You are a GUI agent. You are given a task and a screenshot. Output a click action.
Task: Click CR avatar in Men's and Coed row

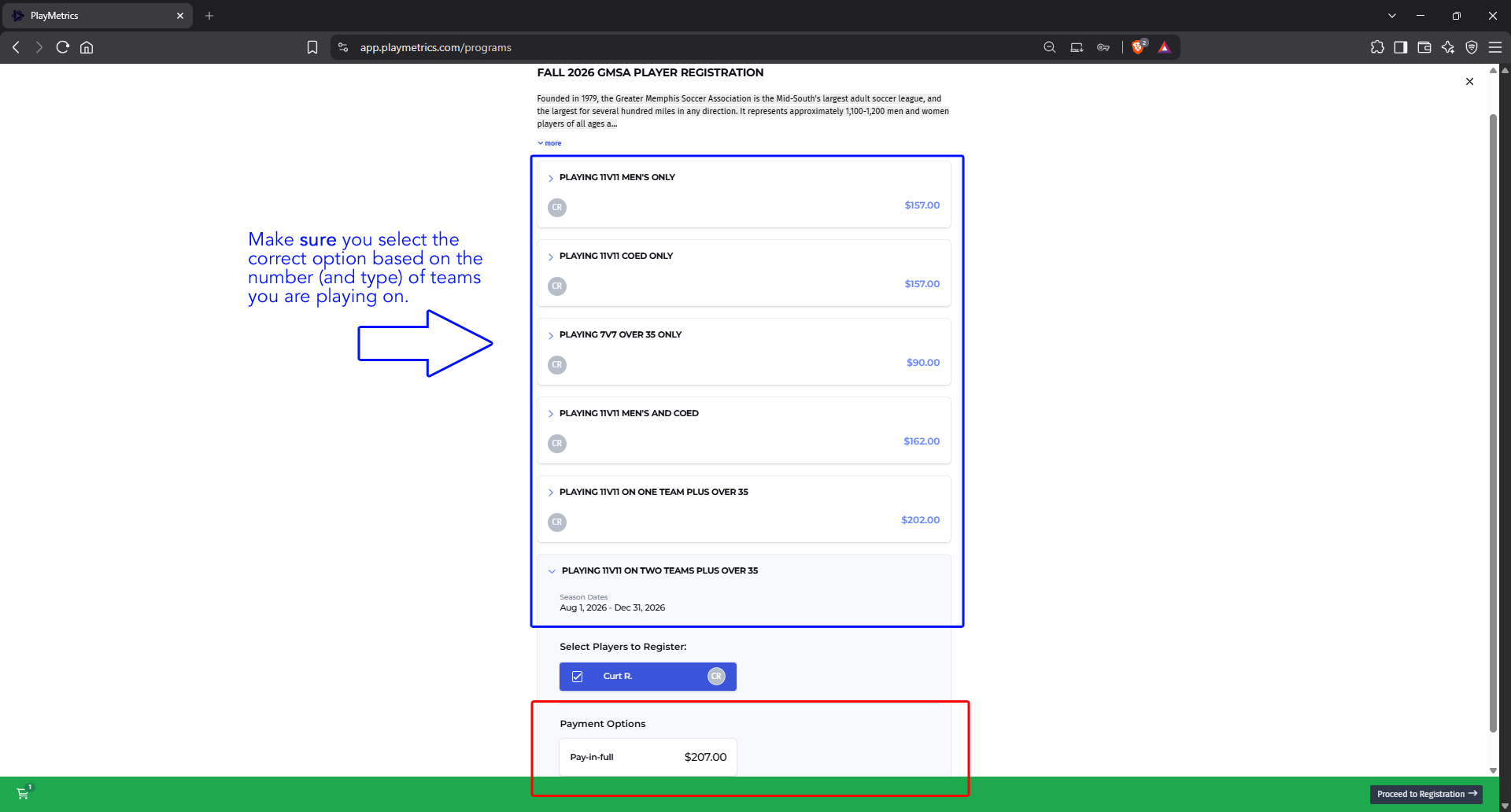[x=557, y=444]
